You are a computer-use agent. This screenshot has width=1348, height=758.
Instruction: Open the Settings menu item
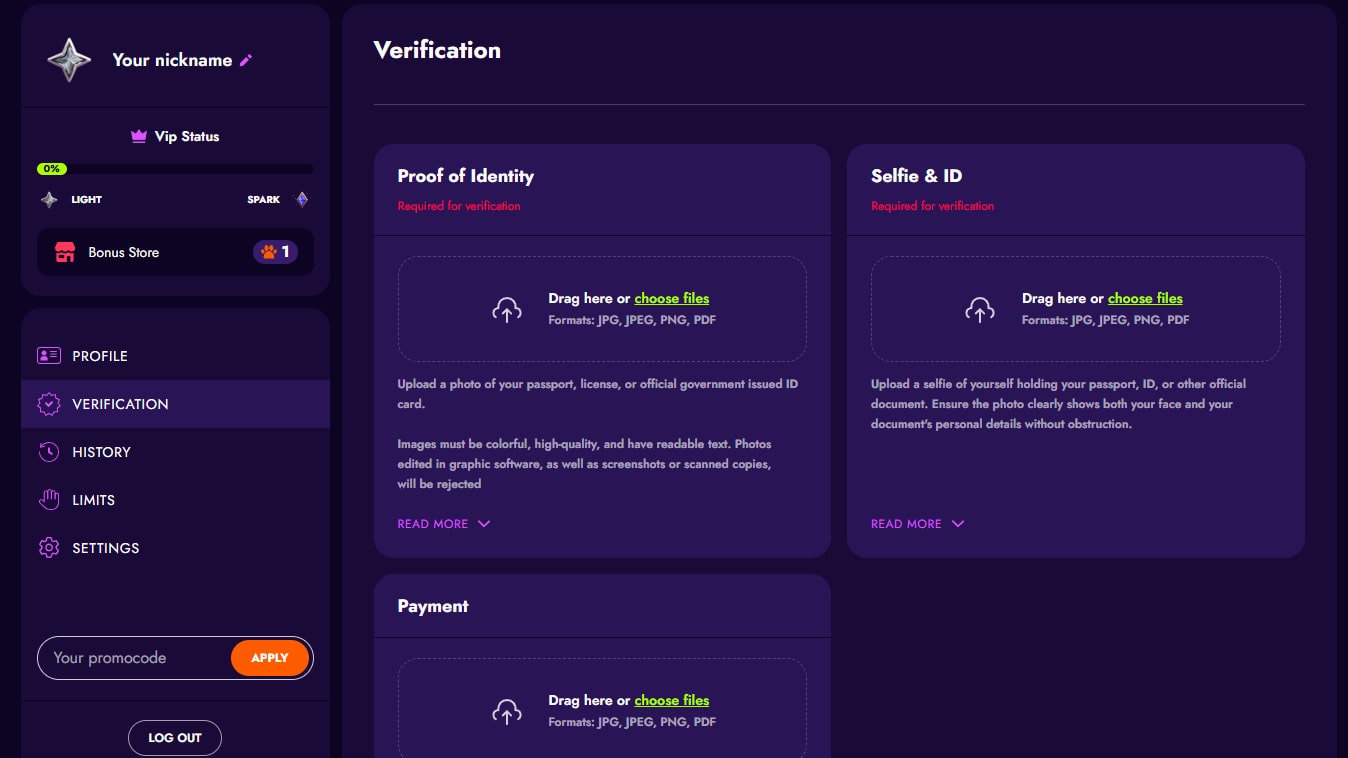click(105, 548)
